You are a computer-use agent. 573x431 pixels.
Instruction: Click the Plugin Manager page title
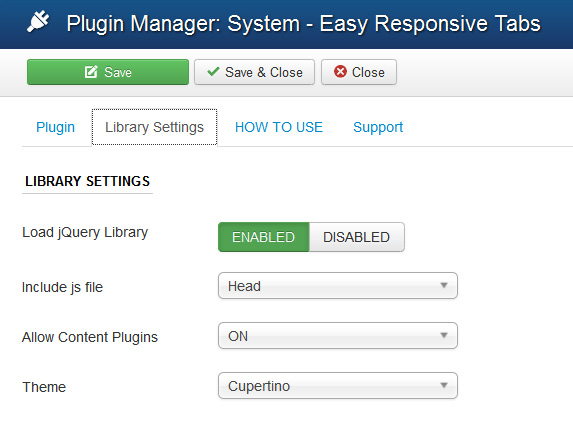point(303,24)
